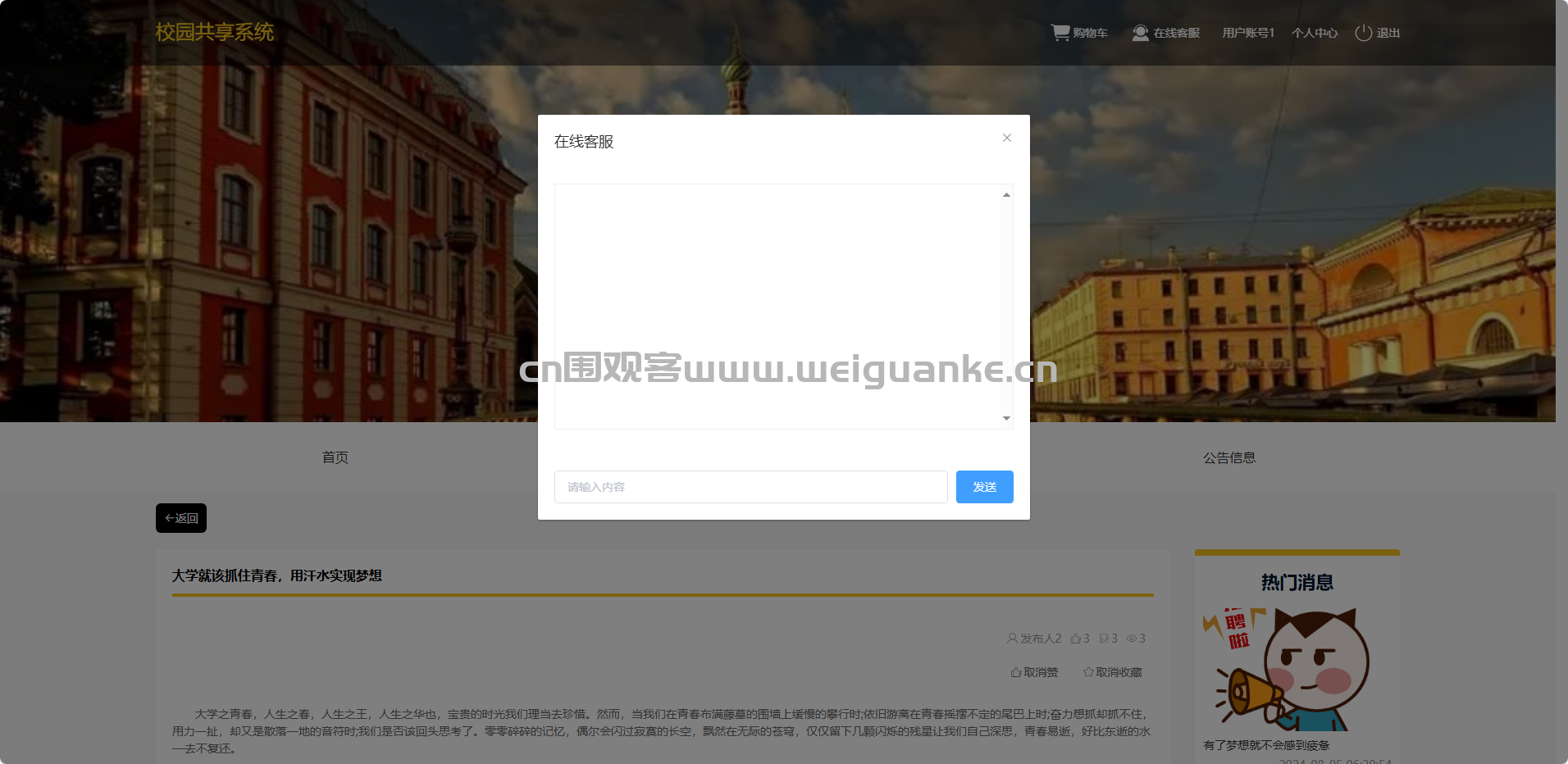
Task: Close the 在线客服 dialog
Action: pyautogui.click(x=1006, y=138)
